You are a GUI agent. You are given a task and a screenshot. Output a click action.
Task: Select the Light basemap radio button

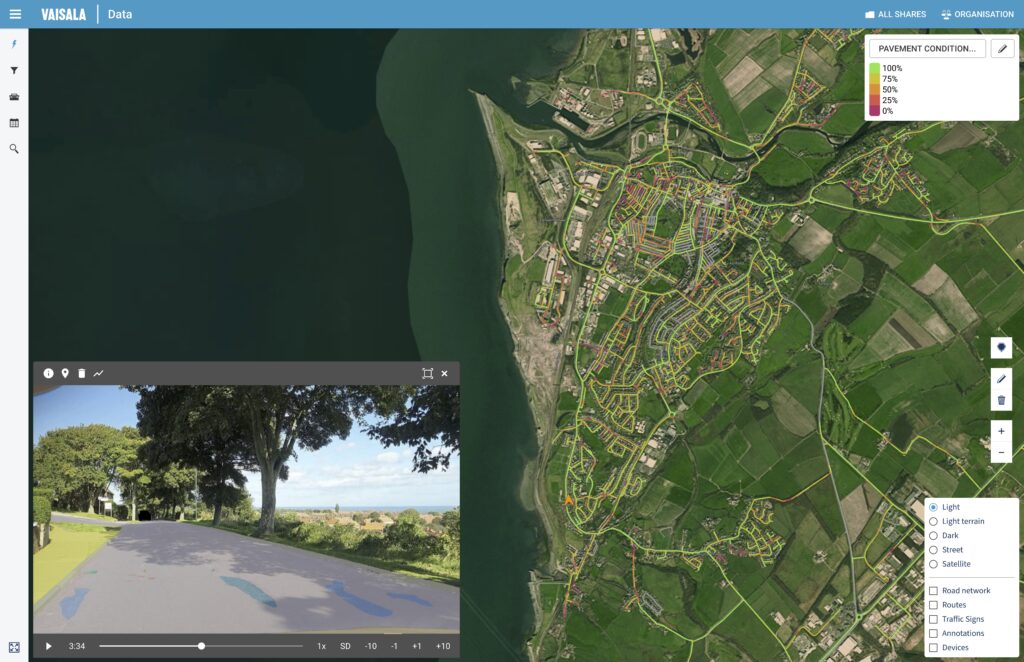[933, 507]
